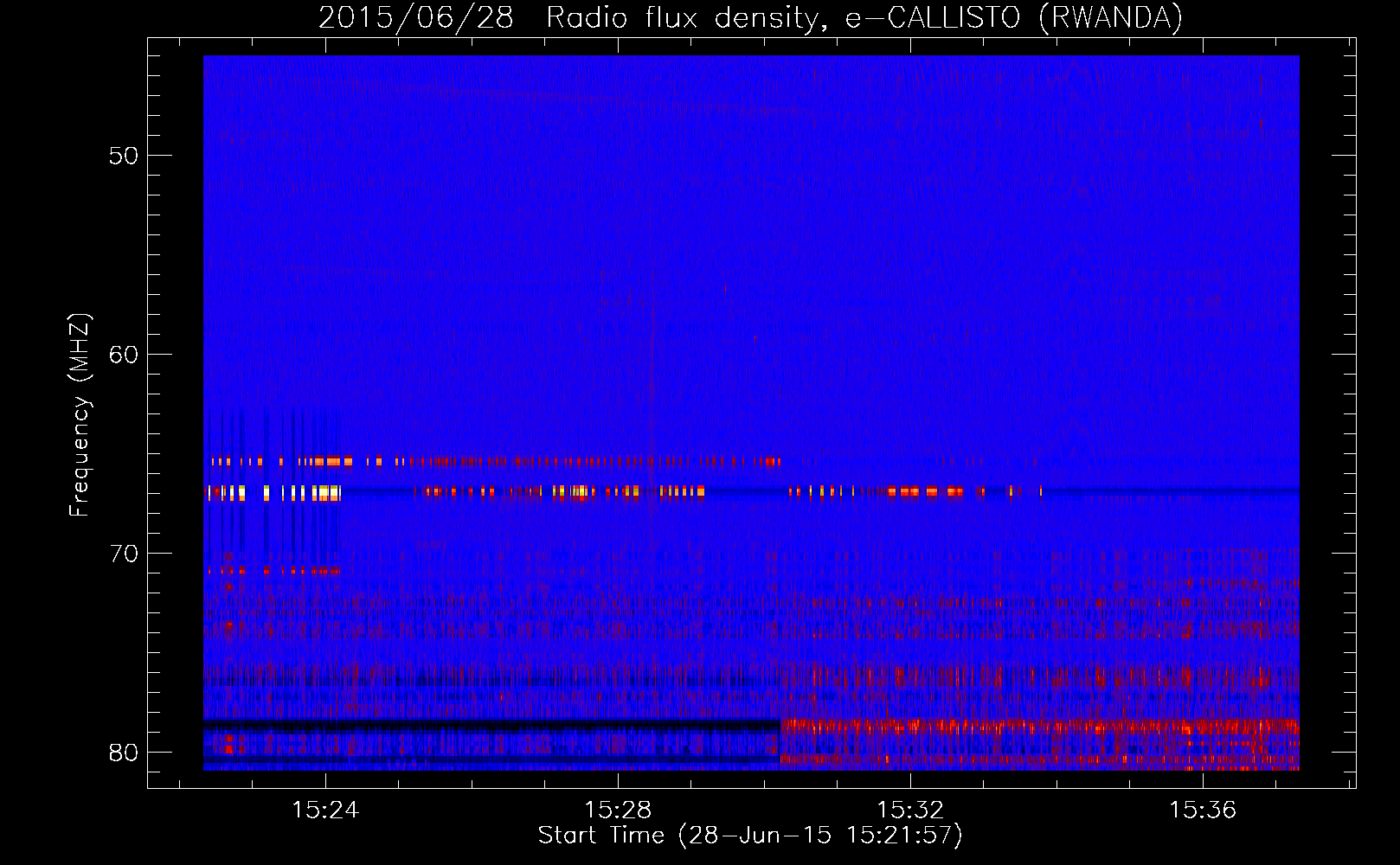Click the plot title mentioning e-CALLISTO (RWANDA)
Image resolution: width=1400 pixels, height=865 pixels.
pos(750,17)
